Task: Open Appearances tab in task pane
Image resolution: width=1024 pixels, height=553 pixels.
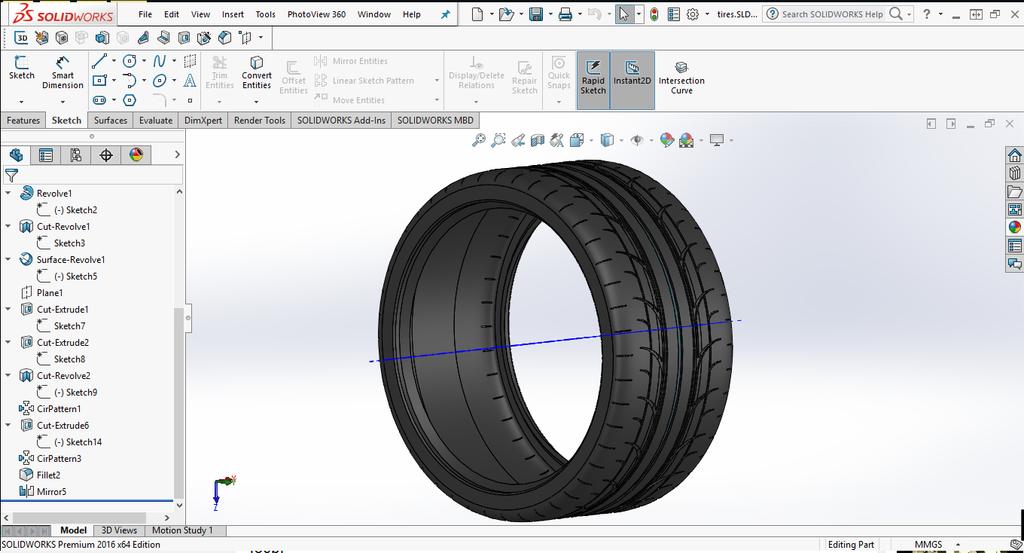Action: tap(1014, 227)
